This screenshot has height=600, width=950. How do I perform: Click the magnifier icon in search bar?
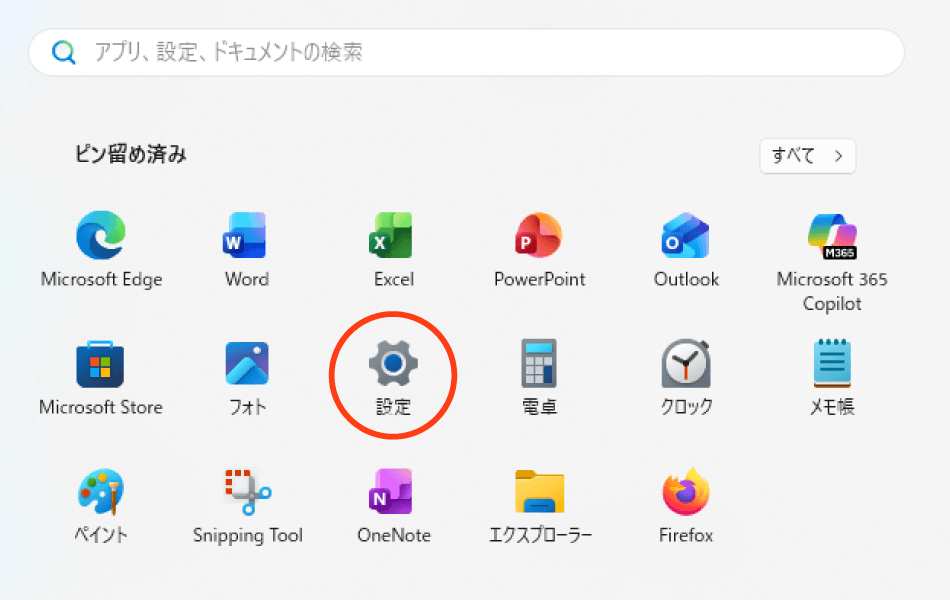click(64, 52)
